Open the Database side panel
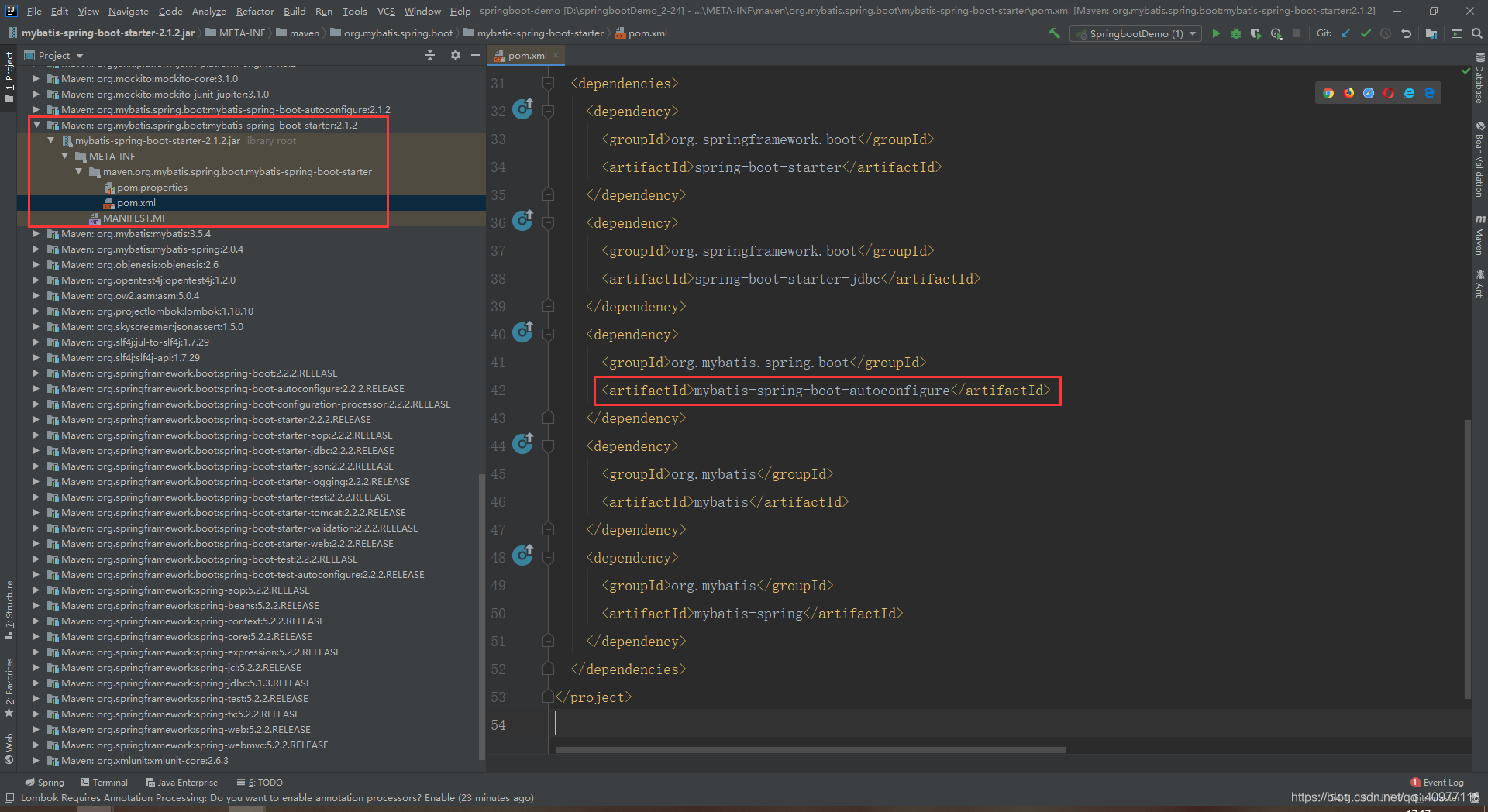 [x=1479, y=77]
